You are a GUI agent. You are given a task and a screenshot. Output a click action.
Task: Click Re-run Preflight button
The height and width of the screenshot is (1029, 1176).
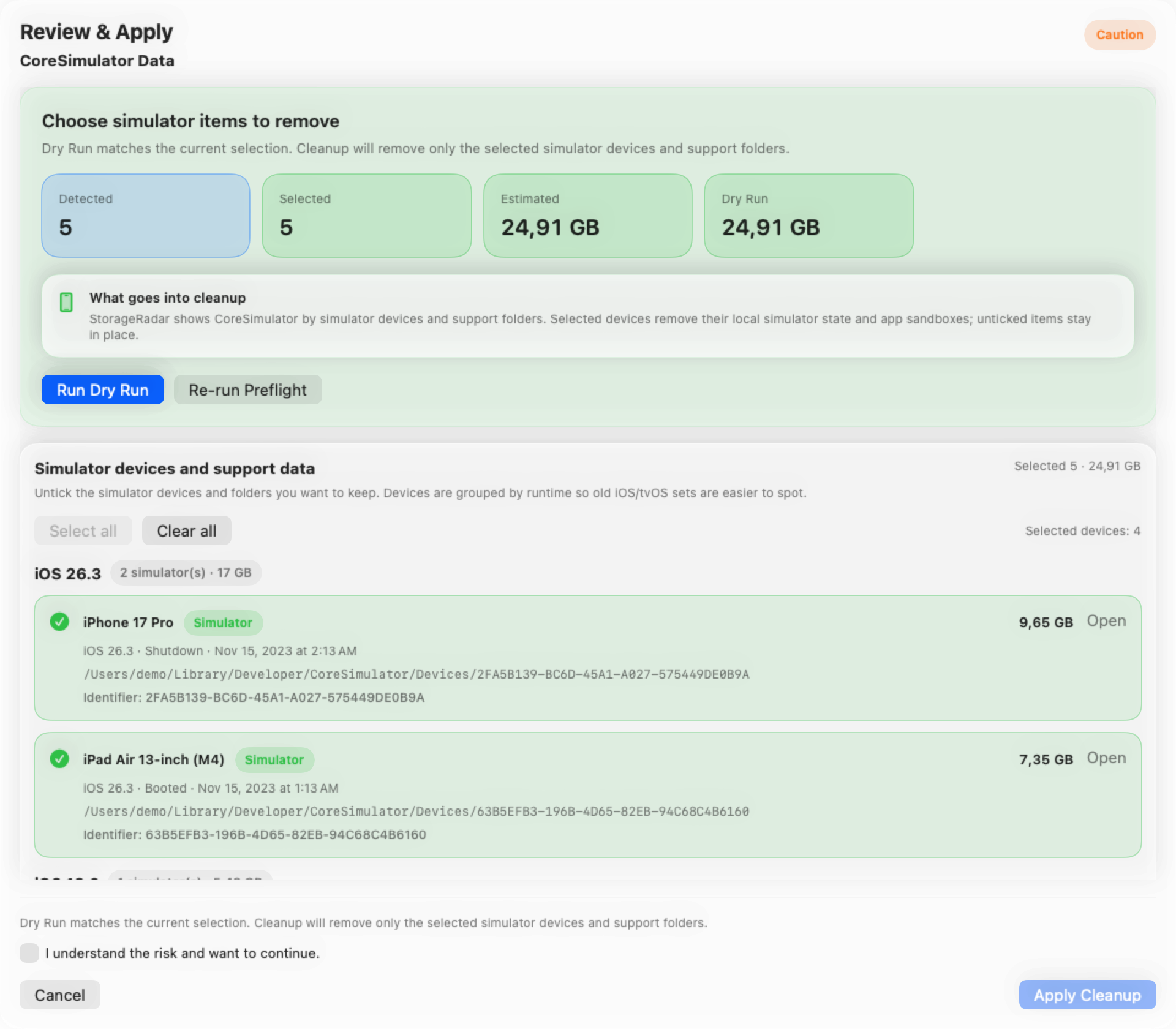(x=247, y=390)
